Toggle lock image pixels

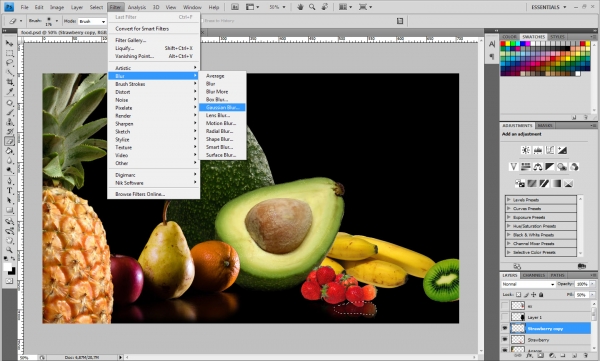click(x=526, y=295)
